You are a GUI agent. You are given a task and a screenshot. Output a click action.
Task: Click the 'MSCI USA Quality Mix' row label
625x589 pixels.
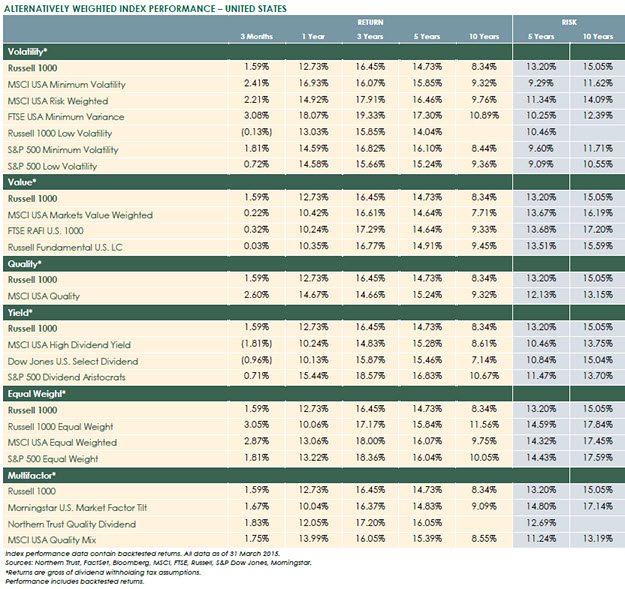click(x=52, y=540)
